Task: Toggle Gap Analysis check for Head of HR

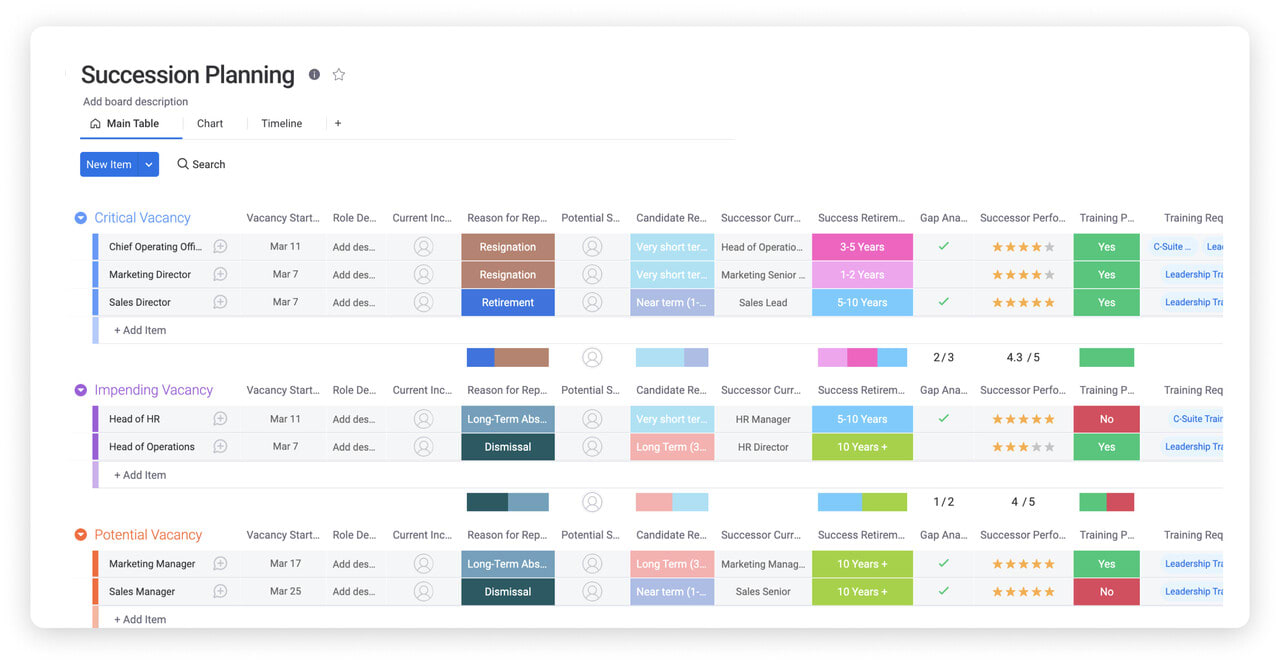Action: coord(943,418)
